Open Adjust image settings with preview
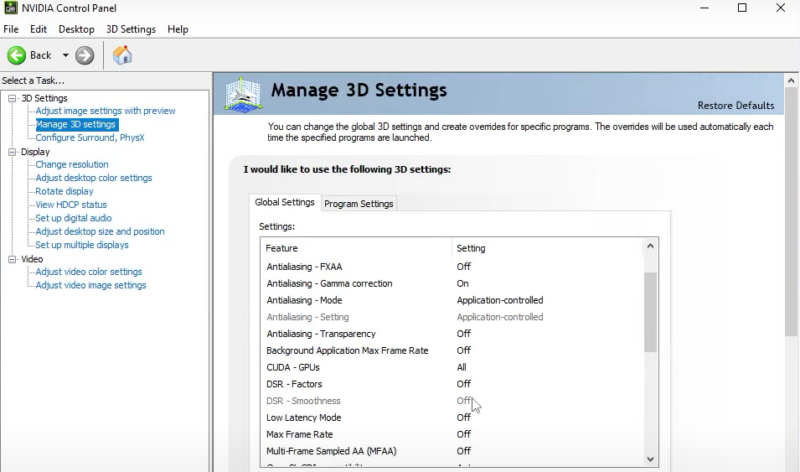Viewport: 800px width, 472px height. tap(105, 111)
